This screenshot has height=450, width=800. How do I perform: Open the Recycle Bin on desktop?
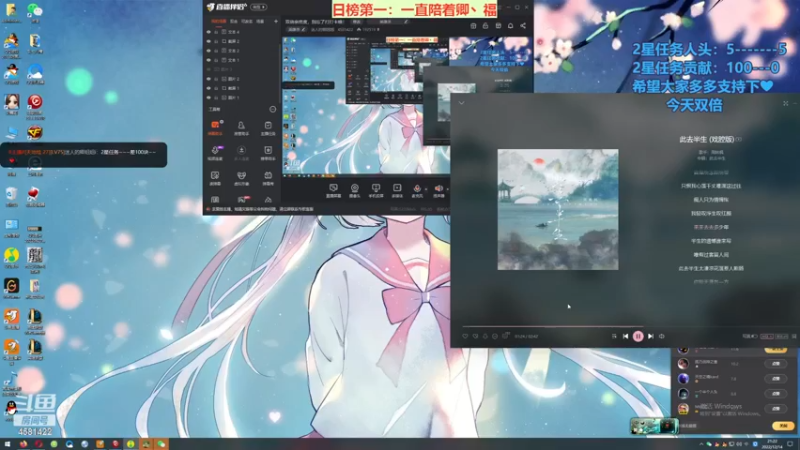click(11, 196)
